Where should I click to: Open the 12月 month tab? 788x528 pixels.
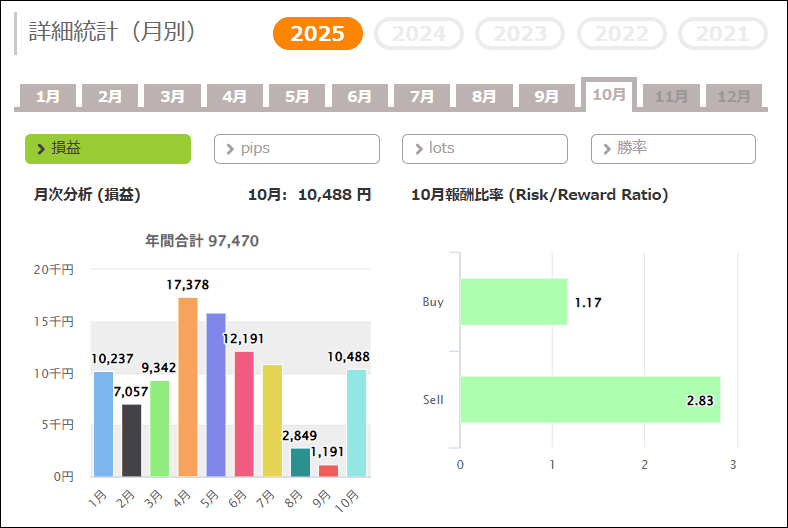click(x=734, y=97)
